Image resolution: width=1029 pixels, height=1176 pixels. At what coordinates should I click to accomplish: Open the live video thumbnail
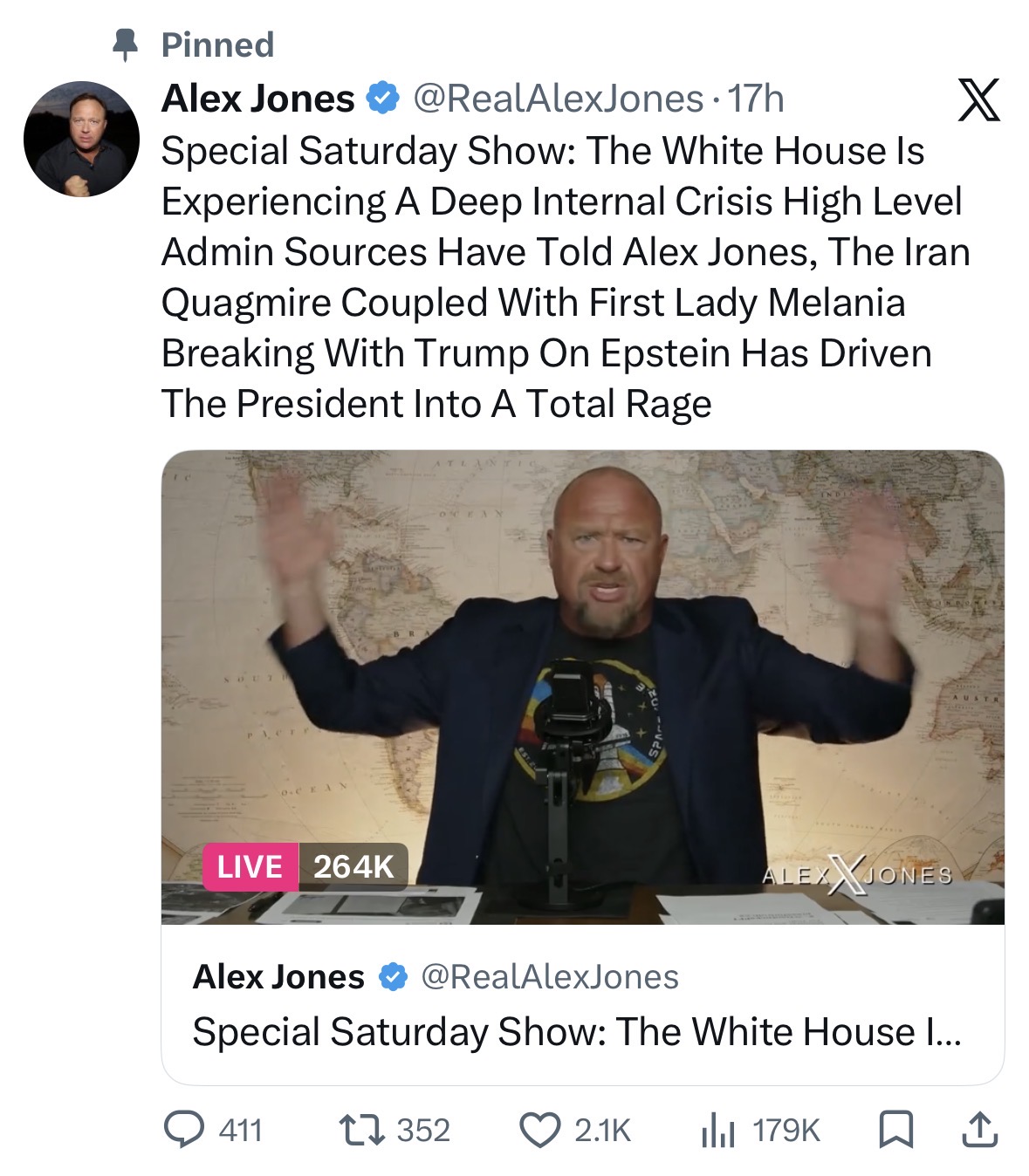point(583,687)
